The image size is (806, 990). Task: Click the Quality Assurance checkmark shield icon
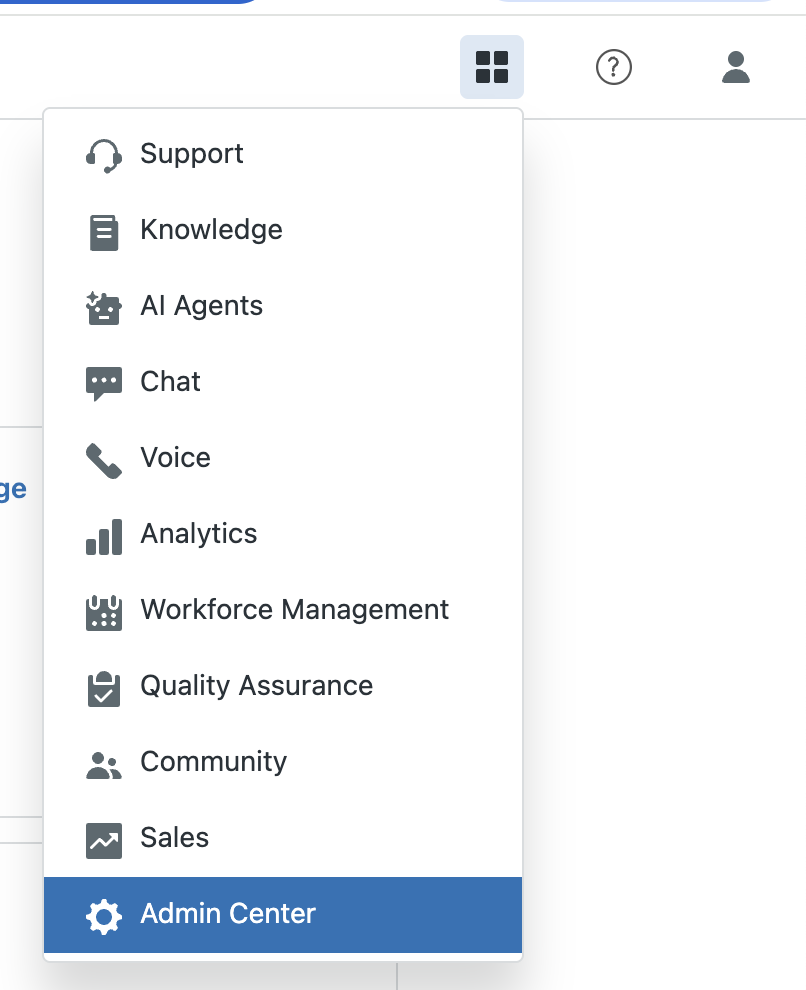(x=103, y=685)
